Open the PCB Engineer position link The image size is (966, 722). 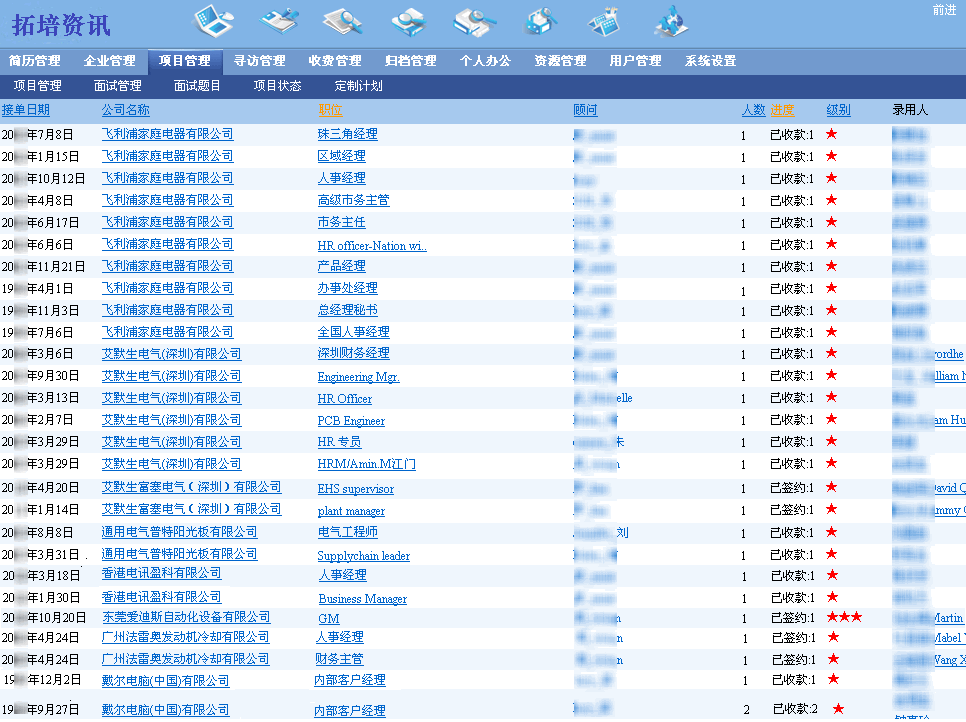tap(351, 421)
